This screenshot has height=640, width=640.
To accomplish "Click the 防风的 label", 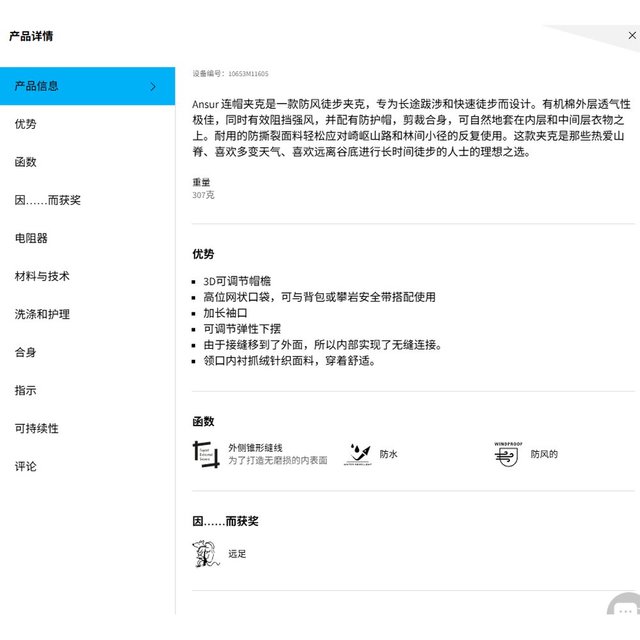I will (x=544, y=454).
